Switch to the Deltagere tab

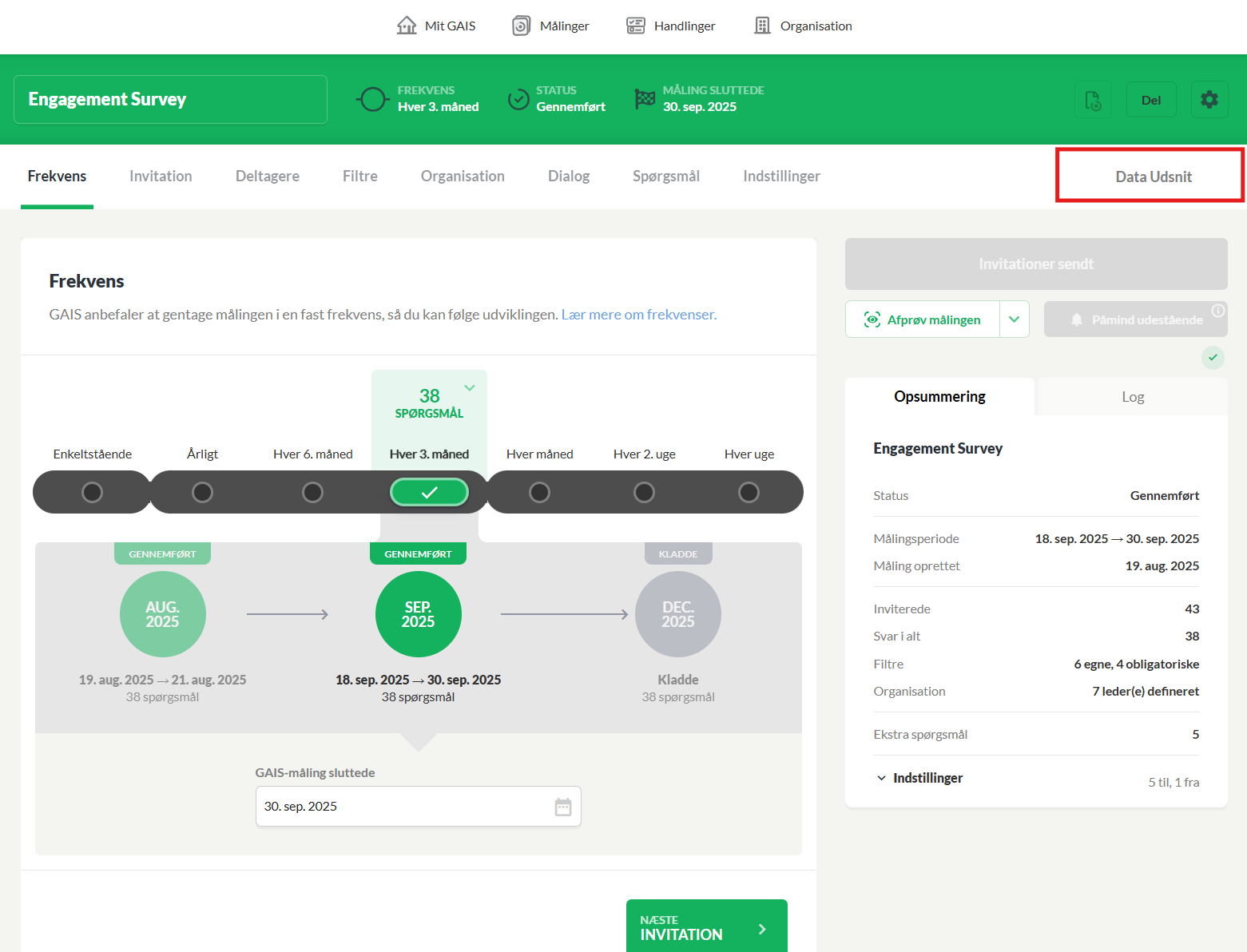click(x=268, y=177)
